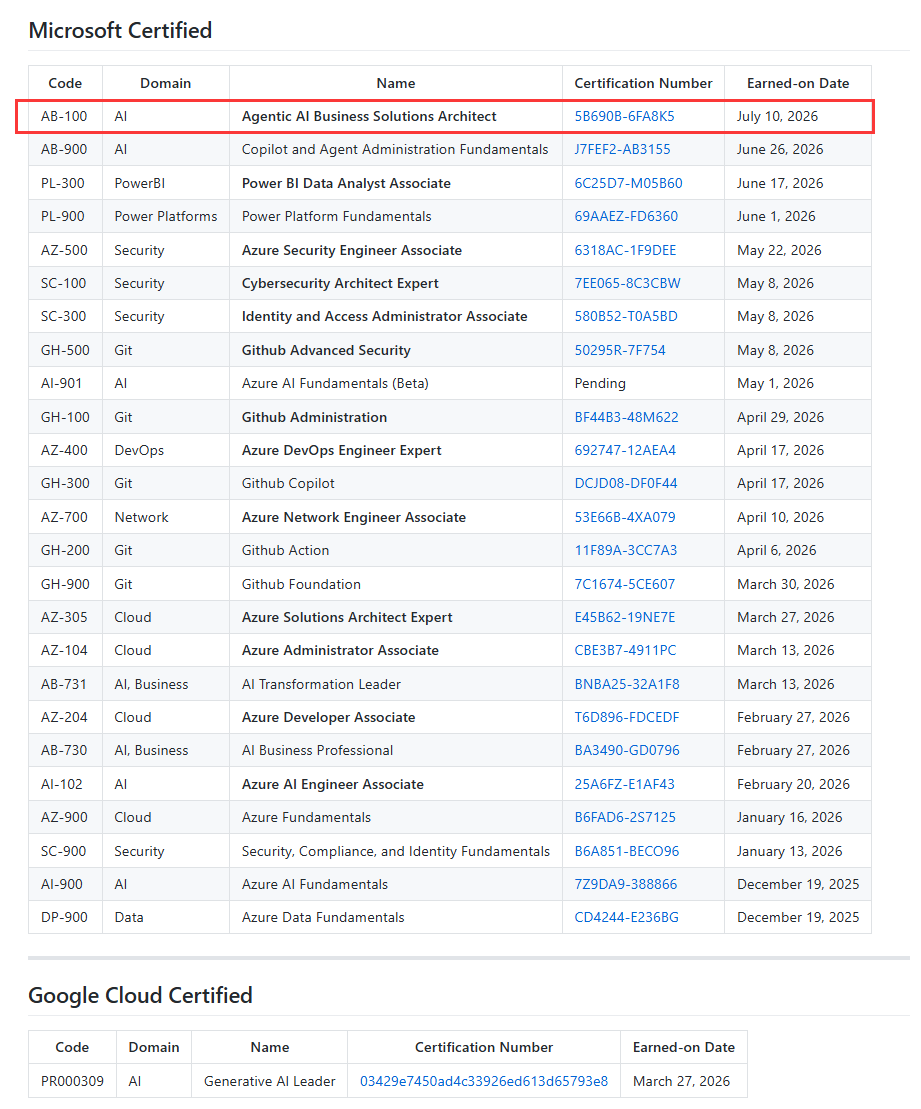
Task: Open certification link CD4244-E236BG
Action: 626,917
